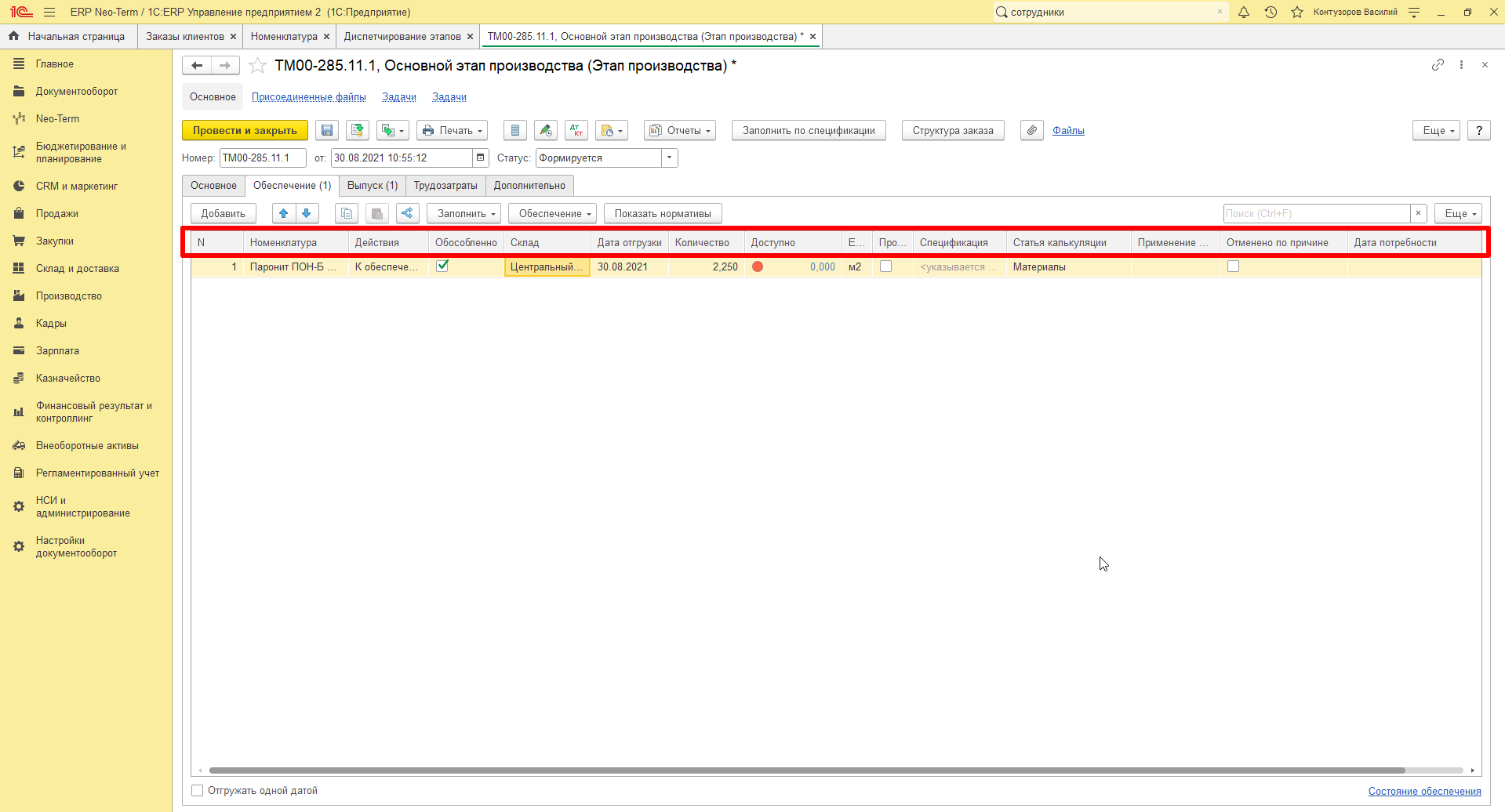Click the red Доступно indicator in row 1
Image resolution: width=1505 pixels, height=812 pixels.
click(x=758, y=266)
